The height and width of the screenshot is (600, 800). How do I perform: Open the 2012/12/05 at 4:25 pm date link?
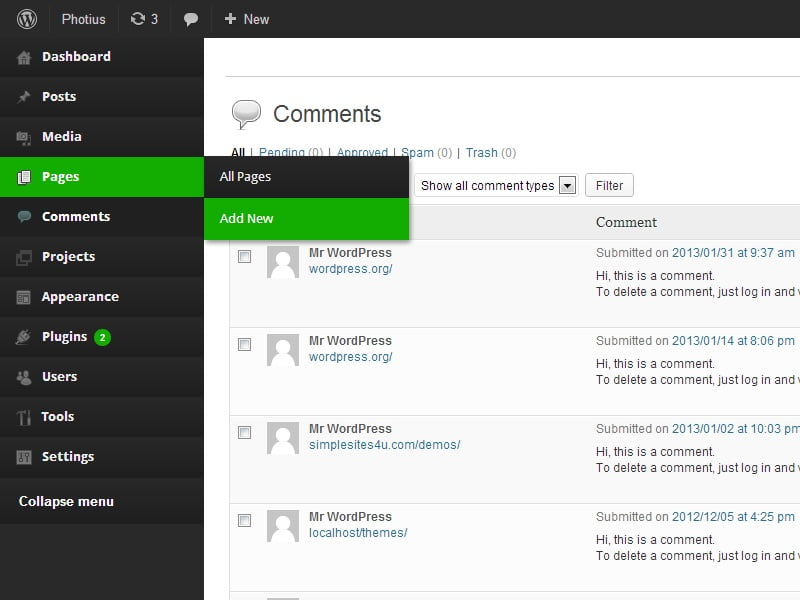tap(733, 517)
